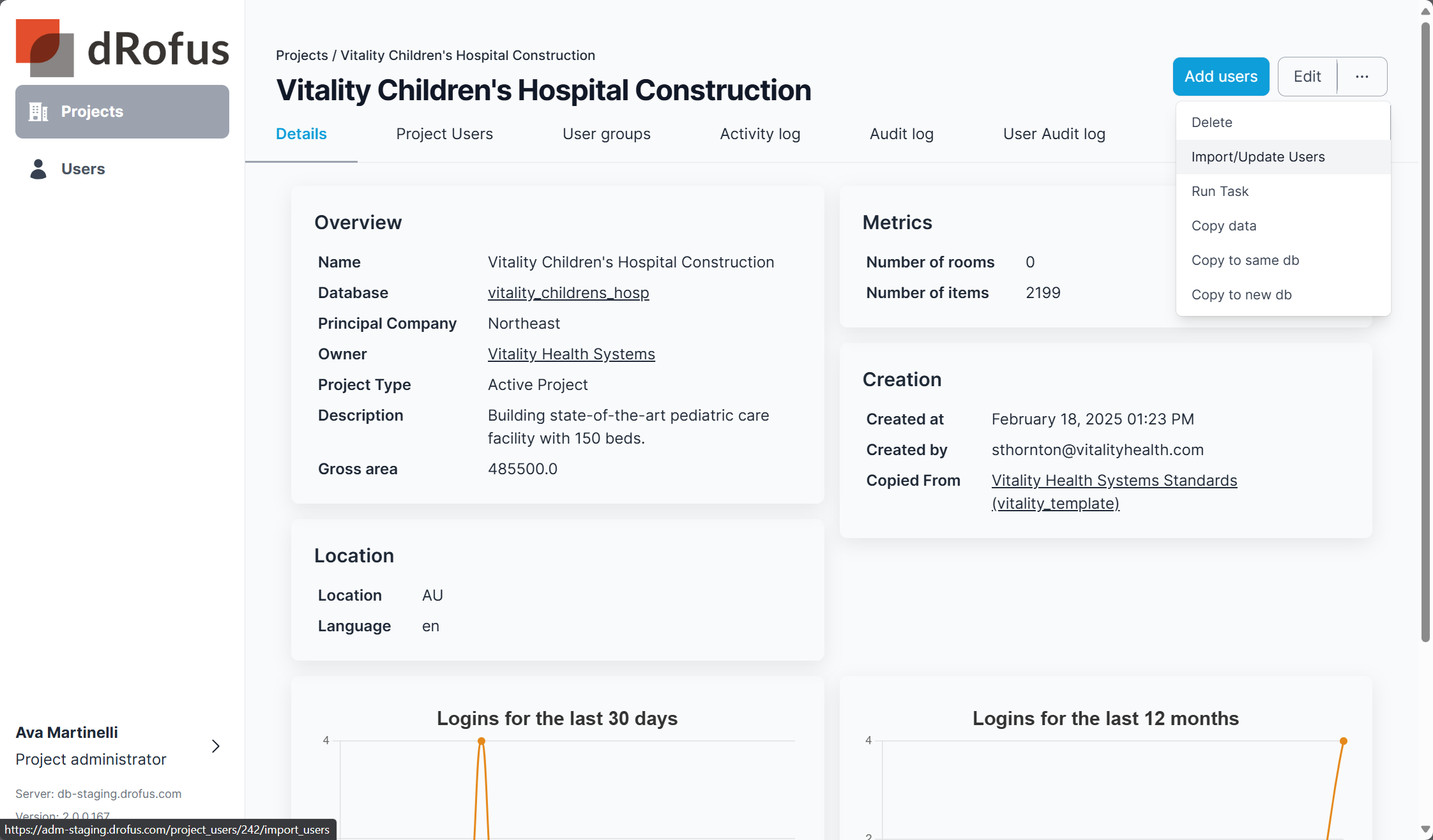Click the Projects breadcrumb link
This screenshot has height=840, width=1433.
coord(301,56)
